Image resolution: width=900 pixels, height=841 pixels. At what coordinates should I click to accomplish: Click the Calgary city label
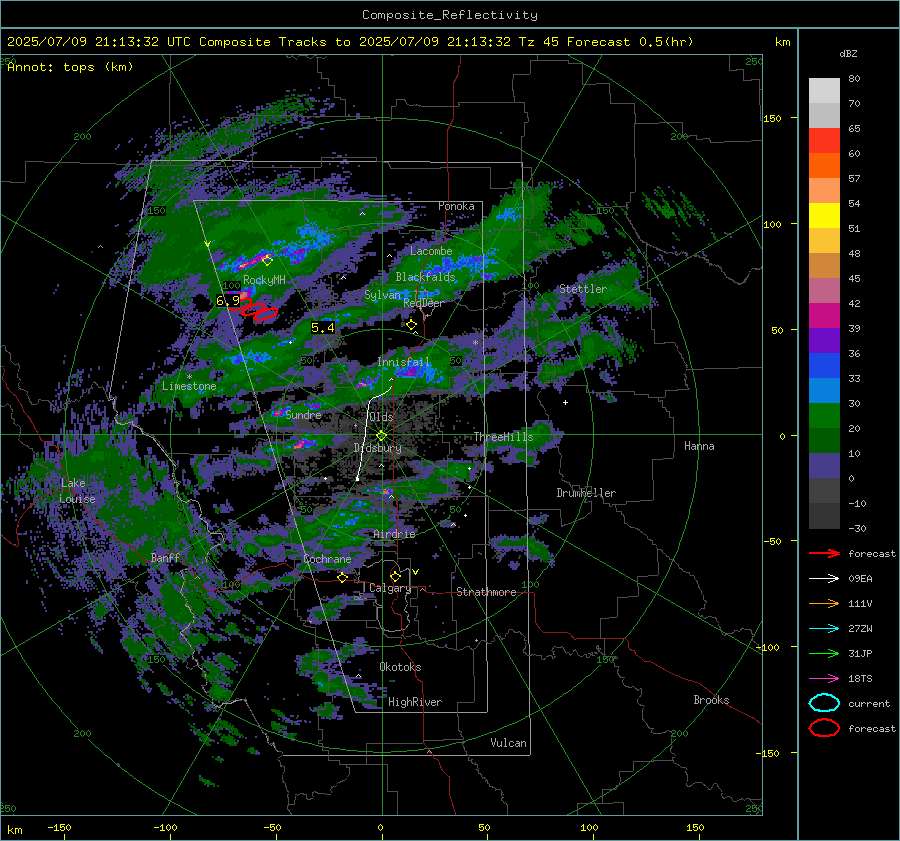(390, 588)
